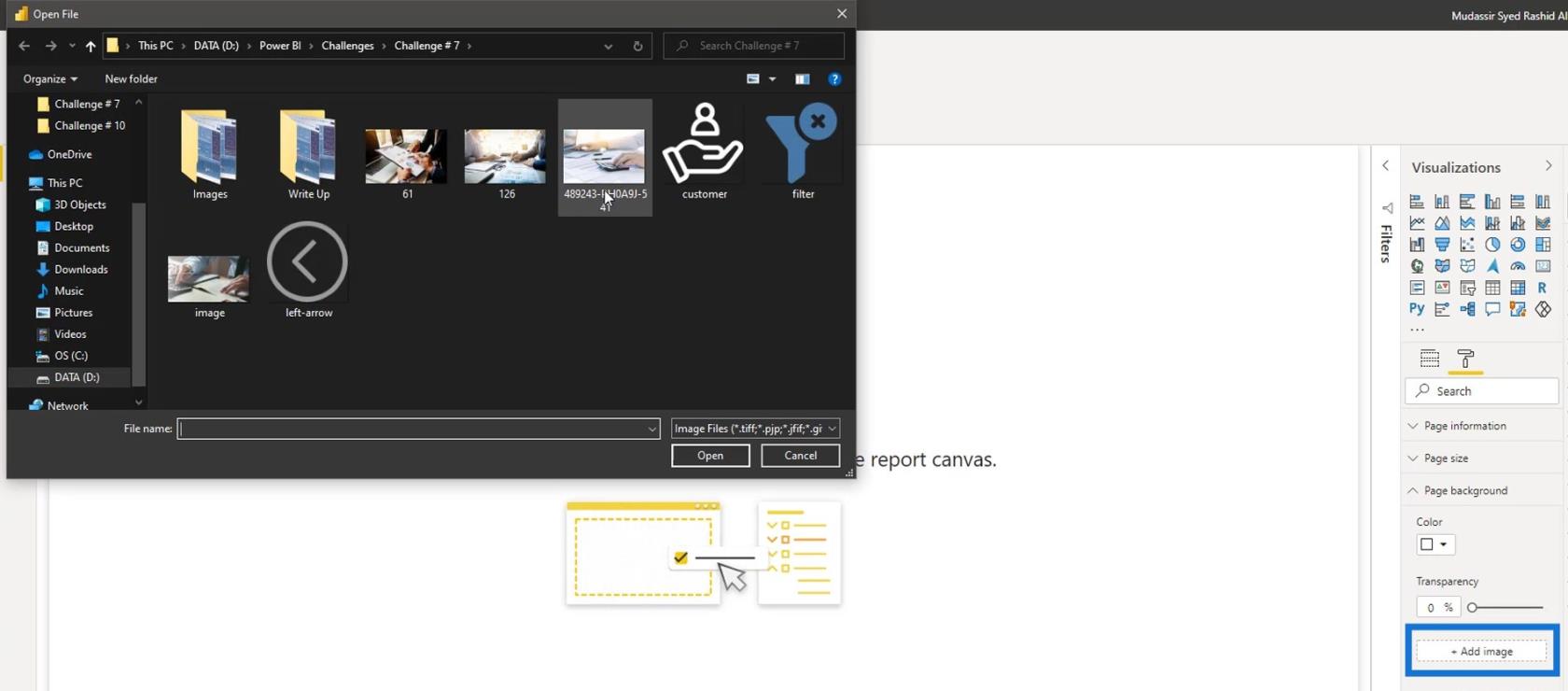
Task: Select the ArcGIS arrow map visual
Action: point(1492,266)
